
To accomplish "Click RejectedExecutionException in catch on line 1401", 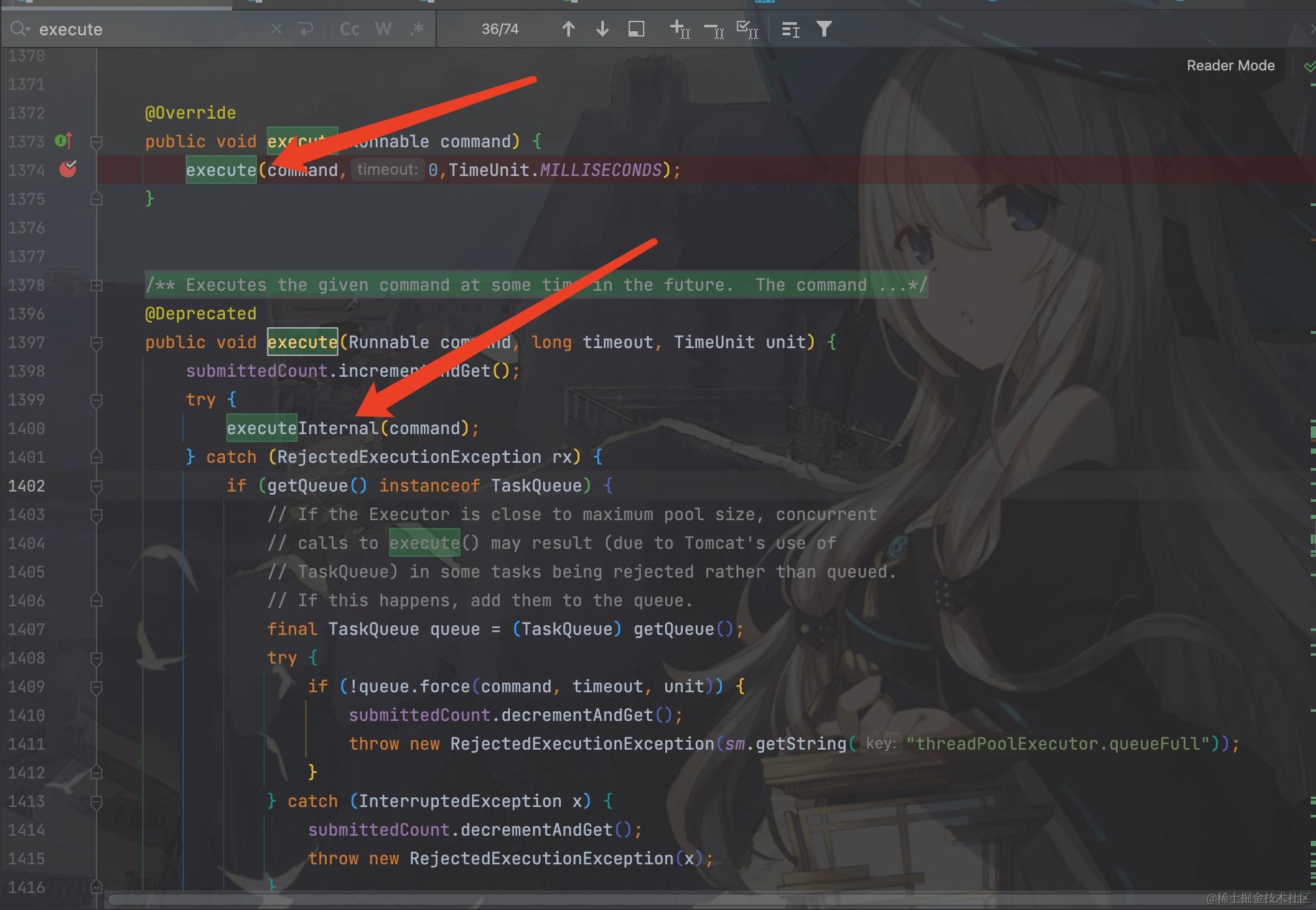I will [x=409, y=457].
